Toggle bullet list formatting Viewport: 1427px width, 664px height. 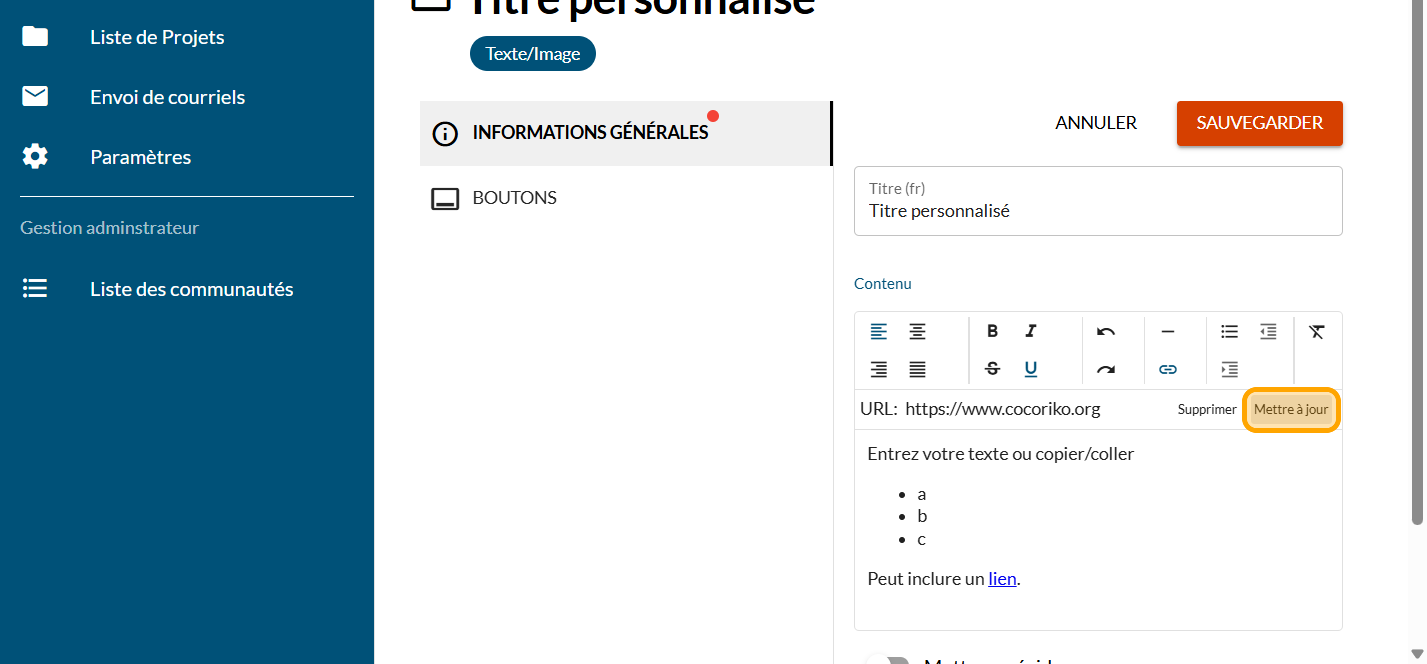click(x=1229, y=332)
